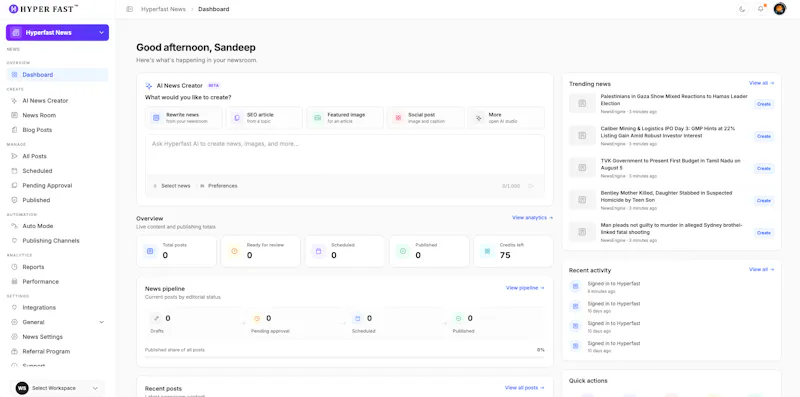Toggle dark mode moon icon
Image resolution: width=800 pixels, height=397 pixels.
[x=742, y=9]
